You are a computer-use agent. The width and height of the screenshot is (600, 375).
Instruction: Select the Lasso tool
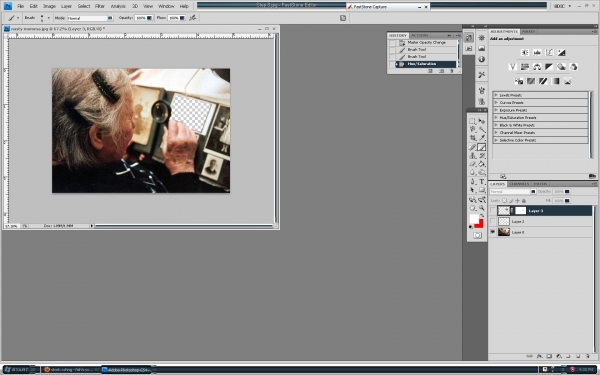tap(473, 129)
